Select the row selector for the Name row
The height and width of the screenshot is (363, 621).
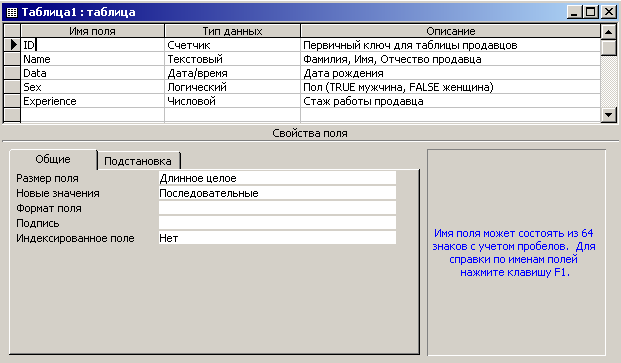click(x=12, y=59)
